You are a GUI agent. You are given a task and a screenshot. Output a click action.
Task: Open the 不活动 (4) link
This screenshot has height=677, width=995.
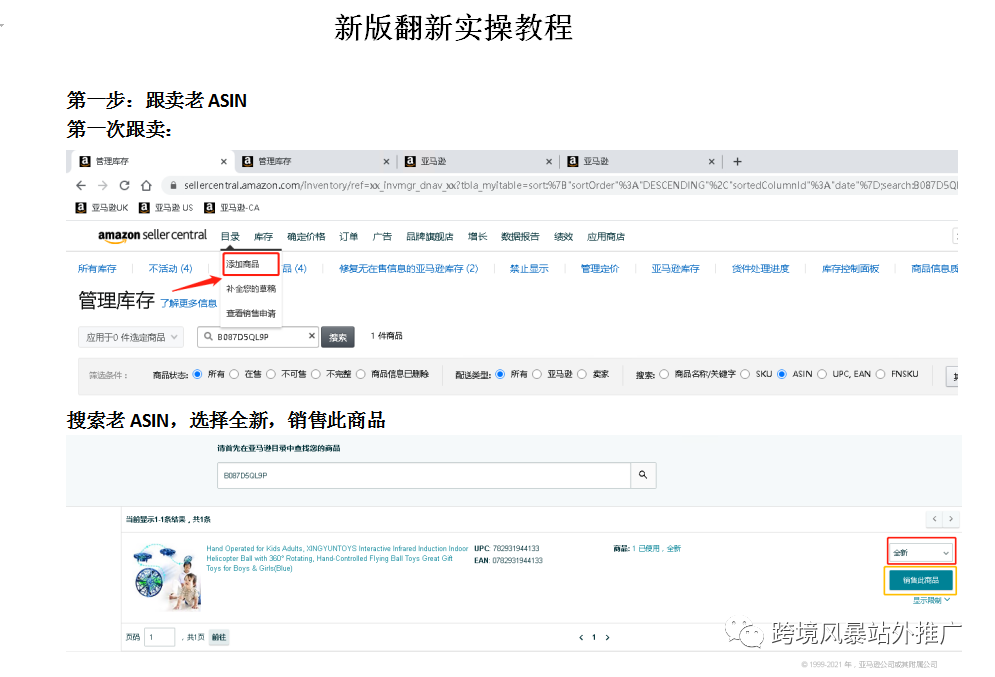170,269
